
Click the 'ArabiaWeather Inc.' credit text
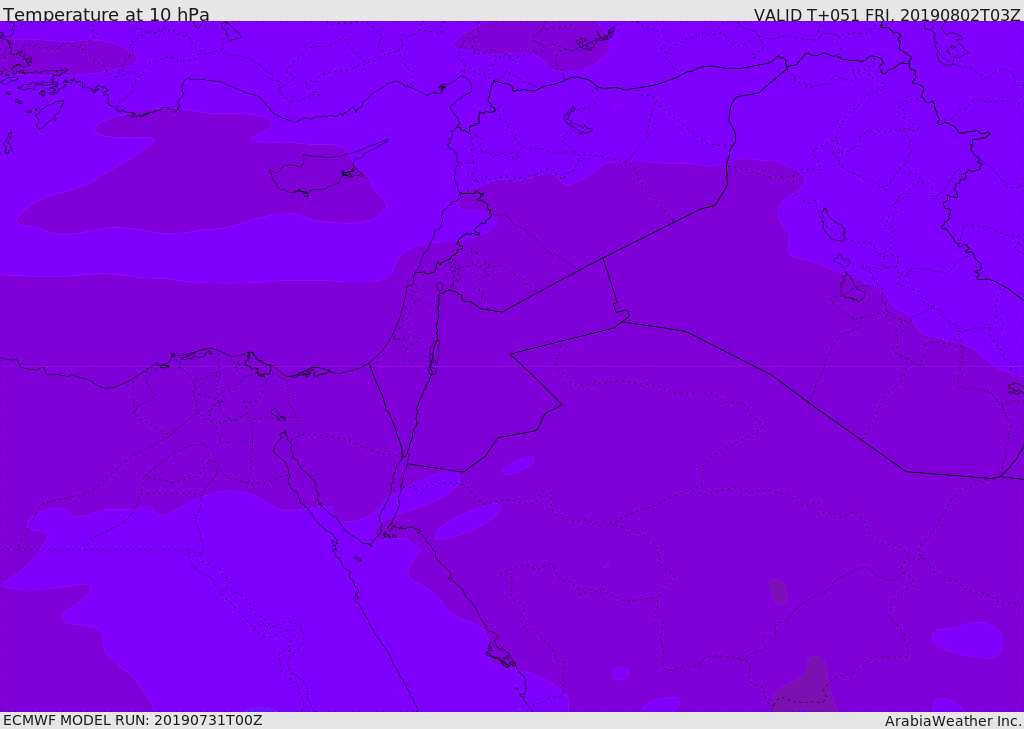[953, 721]
